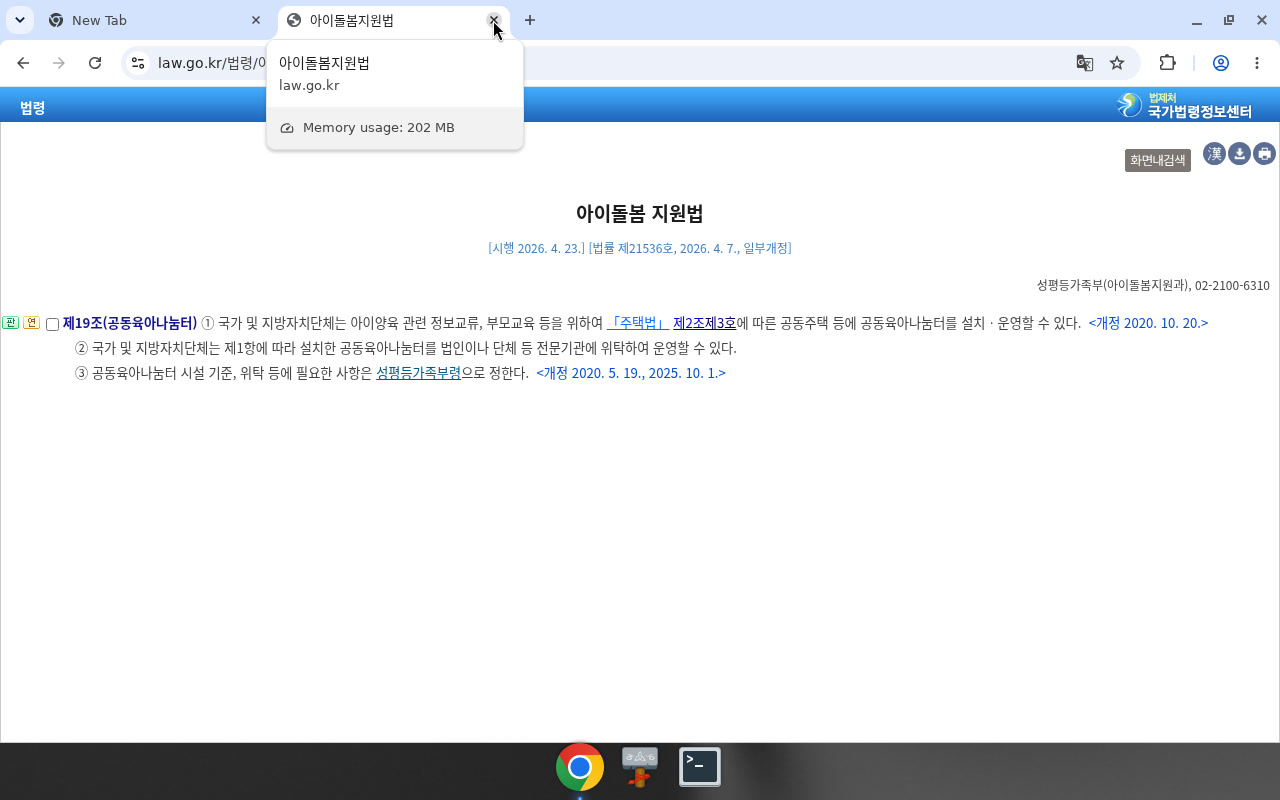Close the New Tab tab
1280x800 pixels.
tap(256, 20)
